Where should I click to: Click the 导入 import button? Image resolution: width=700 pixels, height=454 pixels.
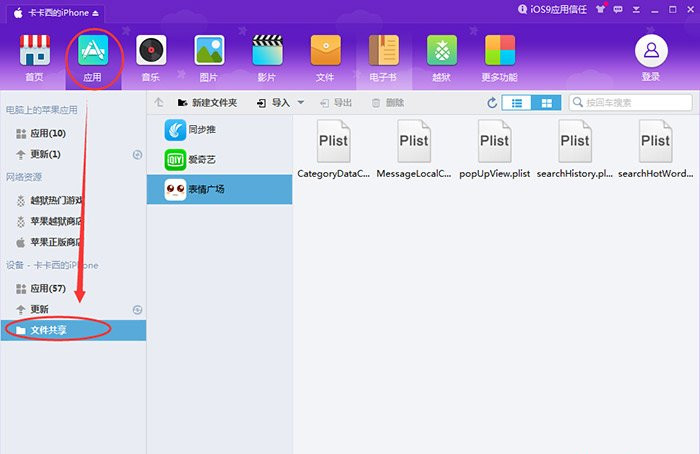click(x=273, y=103)
